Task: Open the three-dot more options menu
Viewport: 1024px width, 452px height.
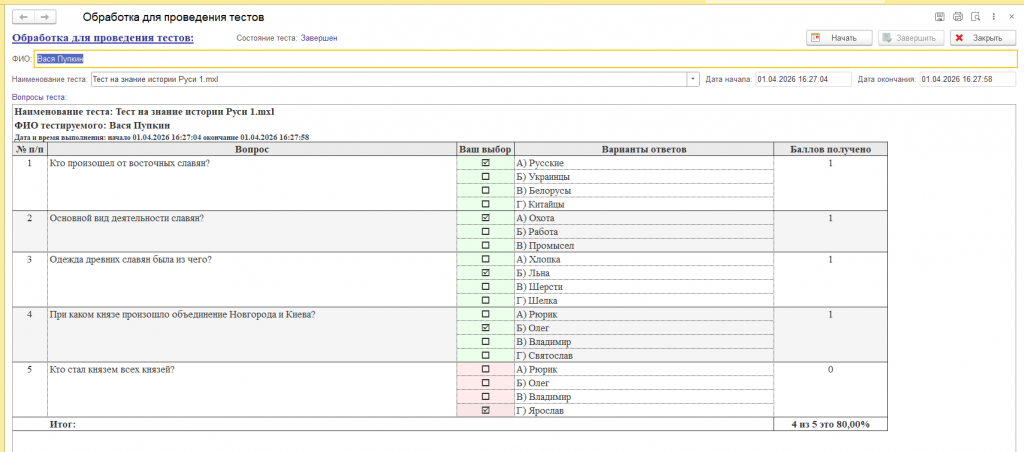Action: tap(991, 17)
